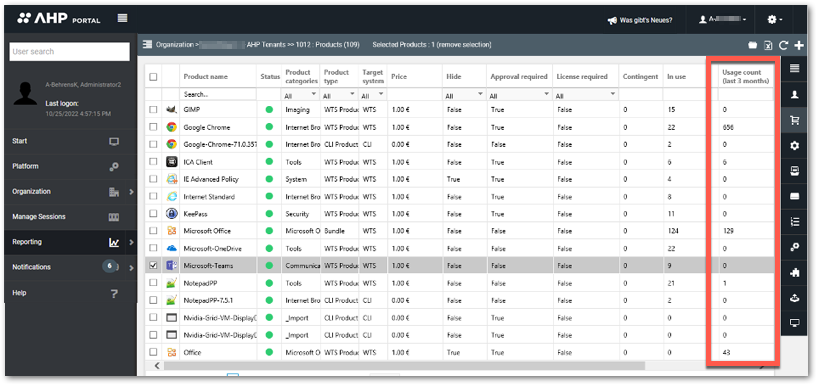This screenshot has height=385, width=817.
Task: Open the user account dropdown in top bar
Action: tap(723, 19)
